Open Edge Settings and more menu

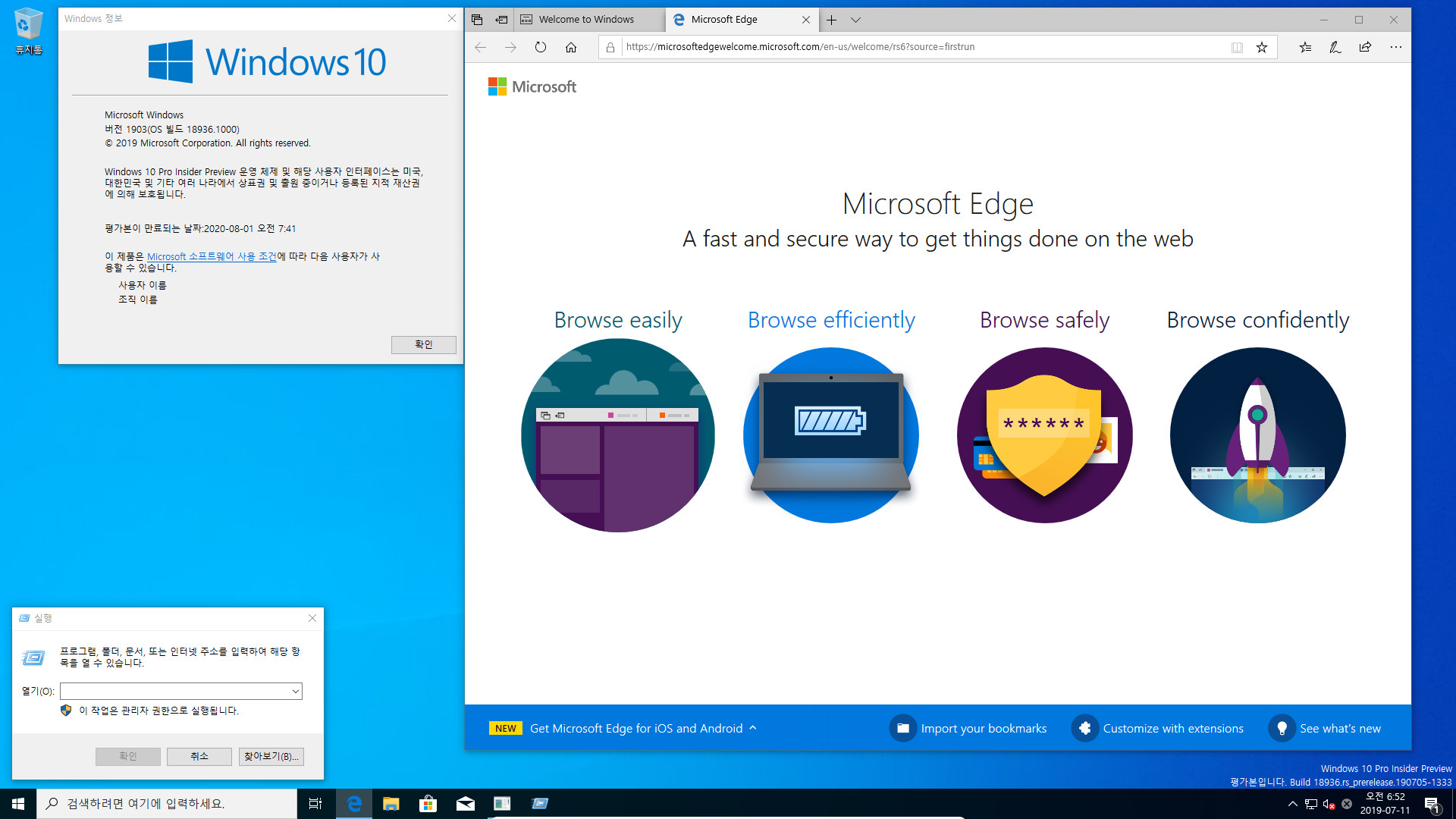[x=1396, y=47]
